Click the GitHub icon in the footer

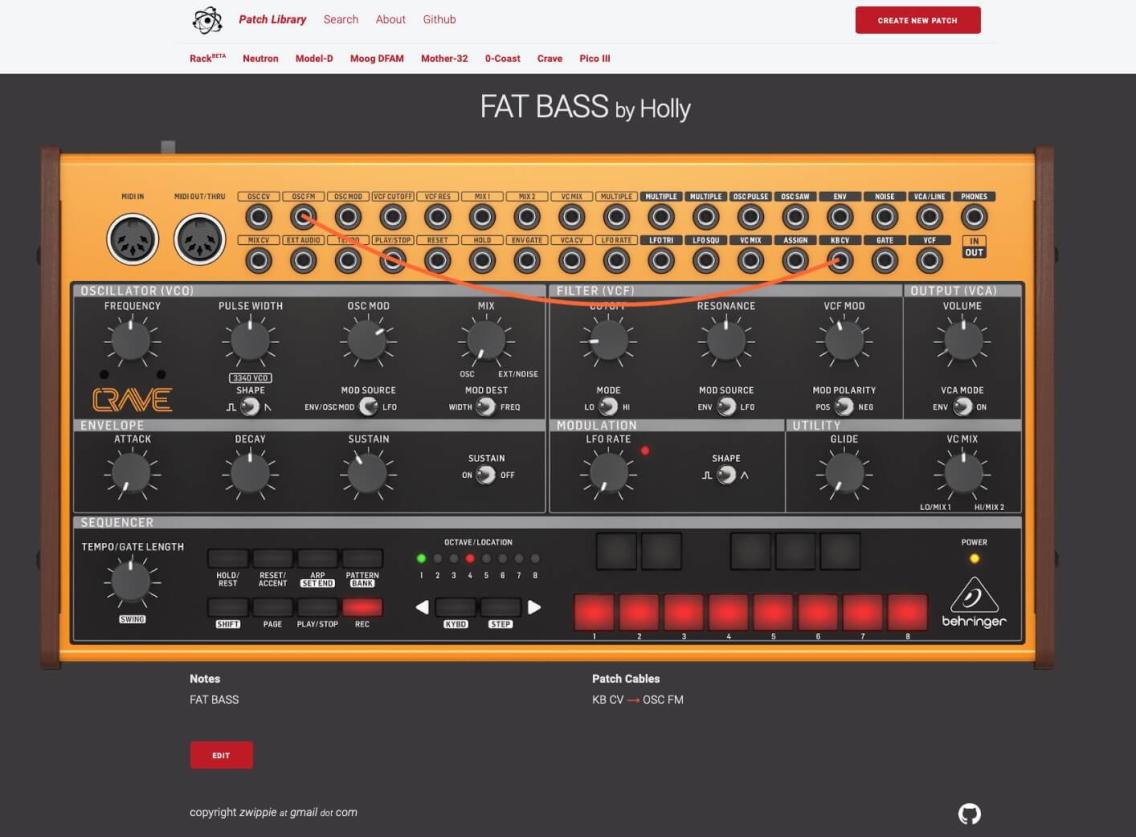pyautogui.click(x=969, y=812)
